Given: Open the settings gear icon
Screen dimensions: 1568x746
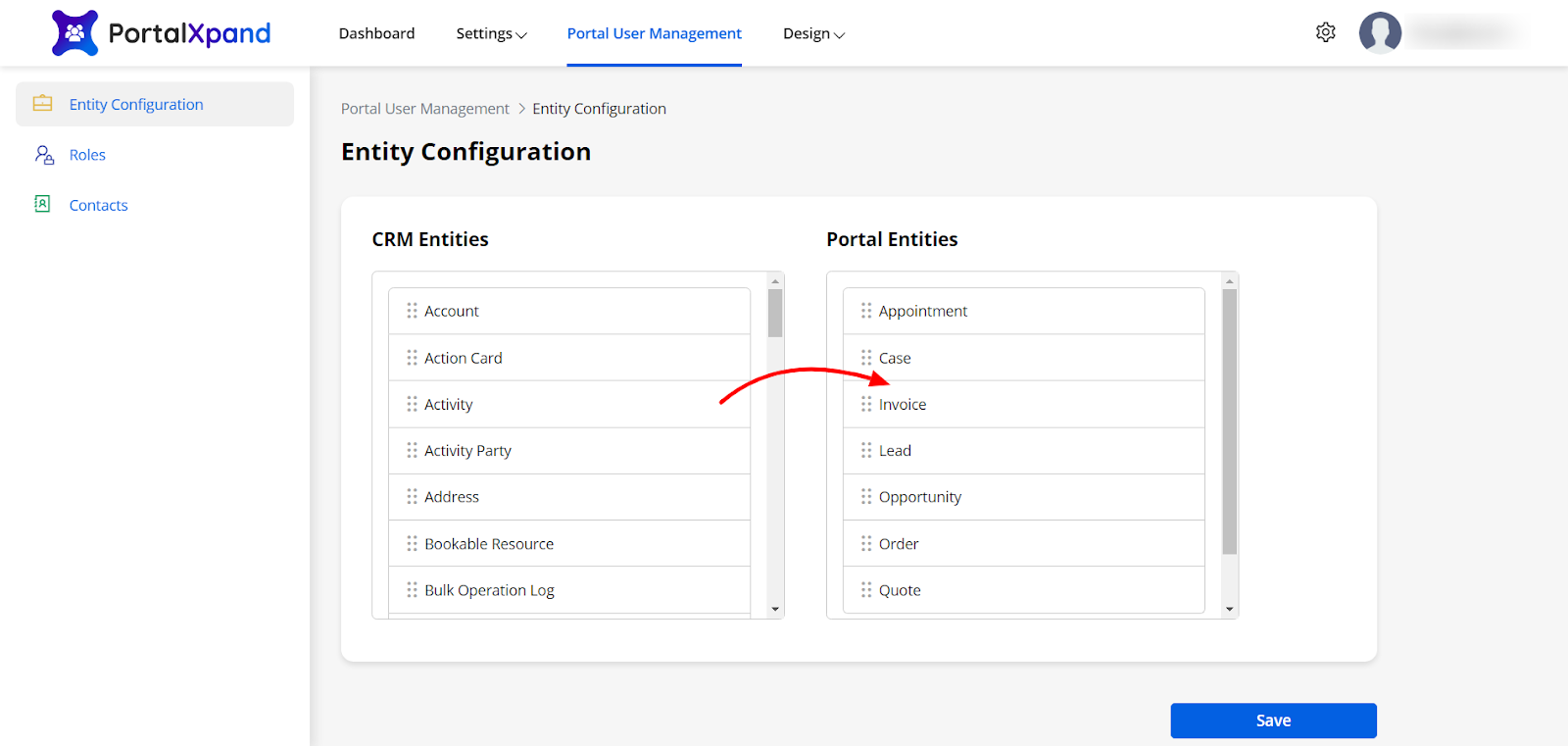Looking at the screenshot, I should click(1325, 32).
